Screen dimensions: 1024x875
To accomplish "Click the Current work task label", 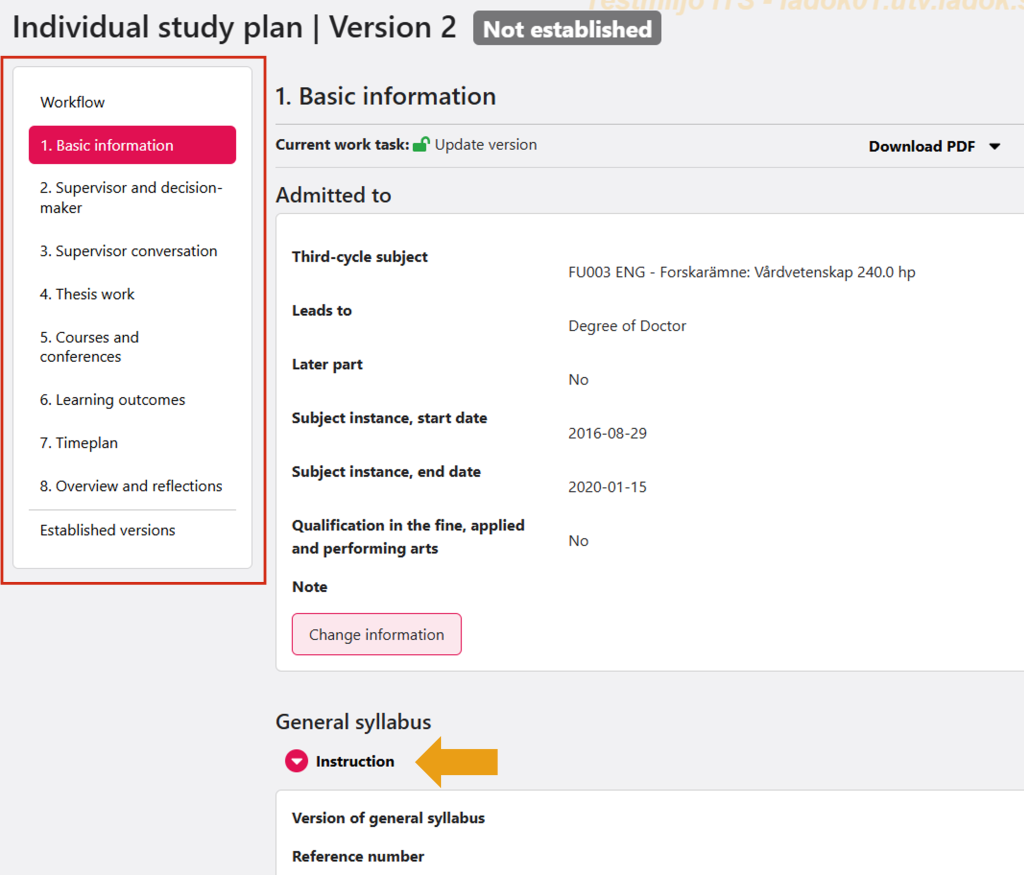I will click(x=342, y=144).
